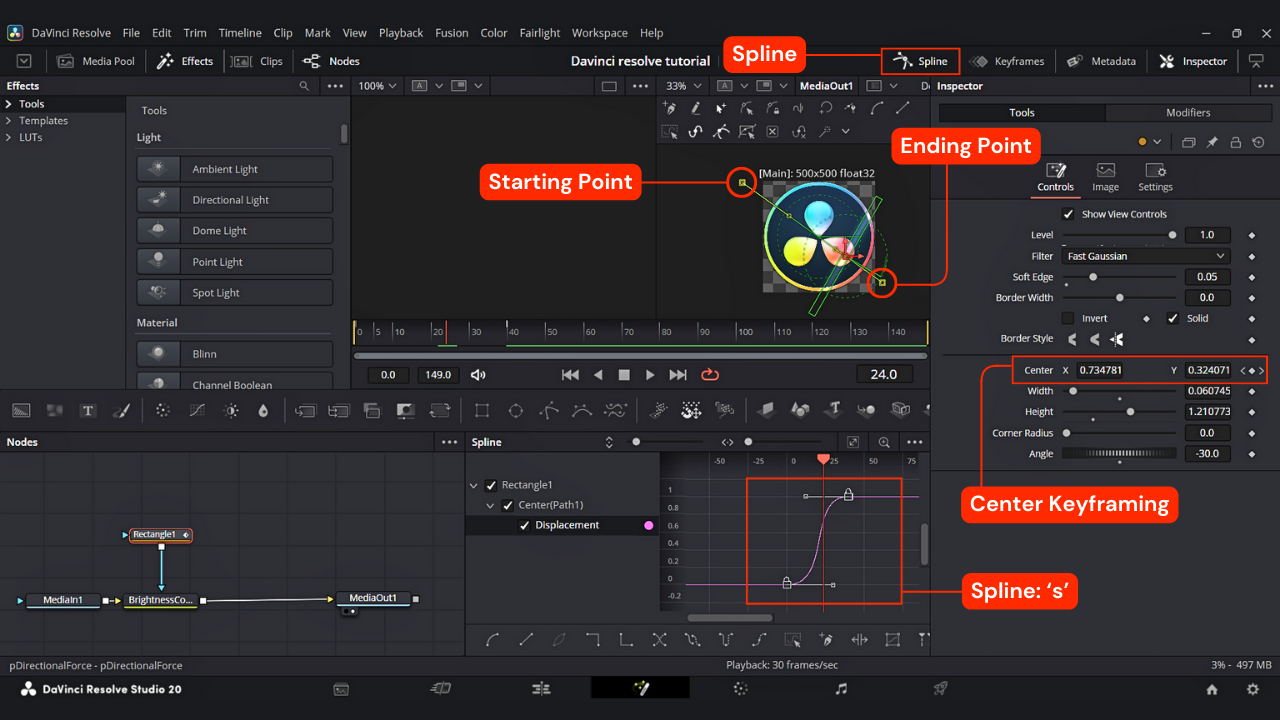
Task: Click the Keyframes panel button
Action: click(x=1007, y=61)
